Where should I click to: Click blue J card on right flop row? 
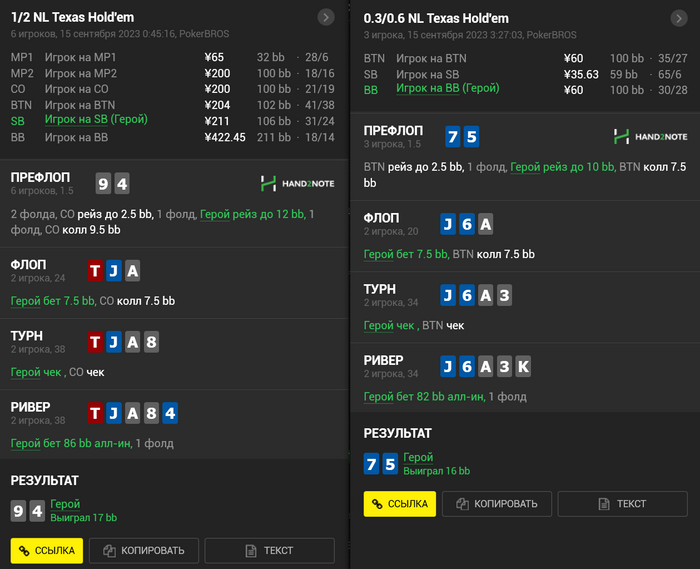coord(448,224)
